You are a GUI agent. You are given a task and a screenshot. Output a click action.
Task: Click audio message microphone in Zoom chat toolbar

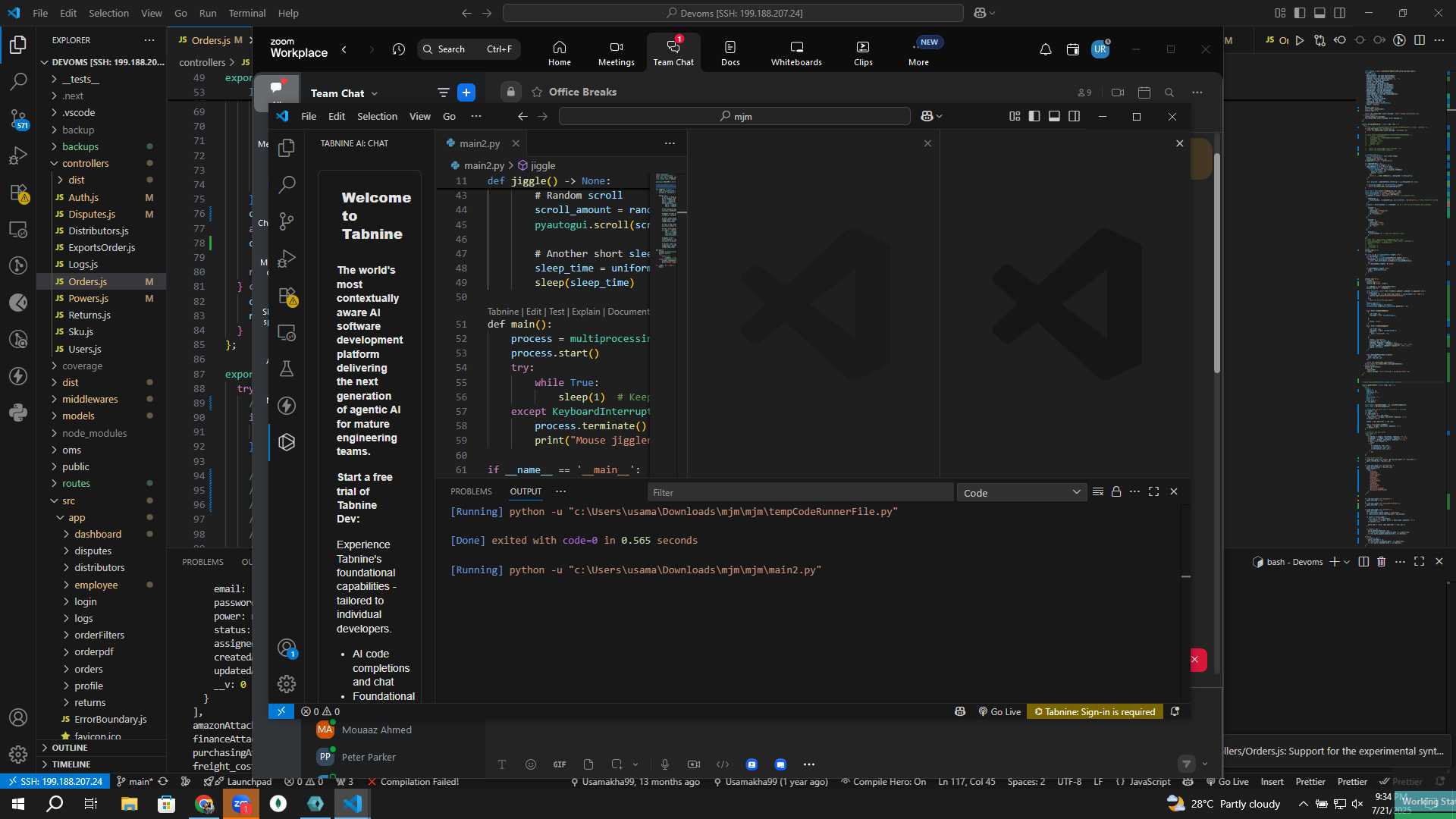pos(665,764)
